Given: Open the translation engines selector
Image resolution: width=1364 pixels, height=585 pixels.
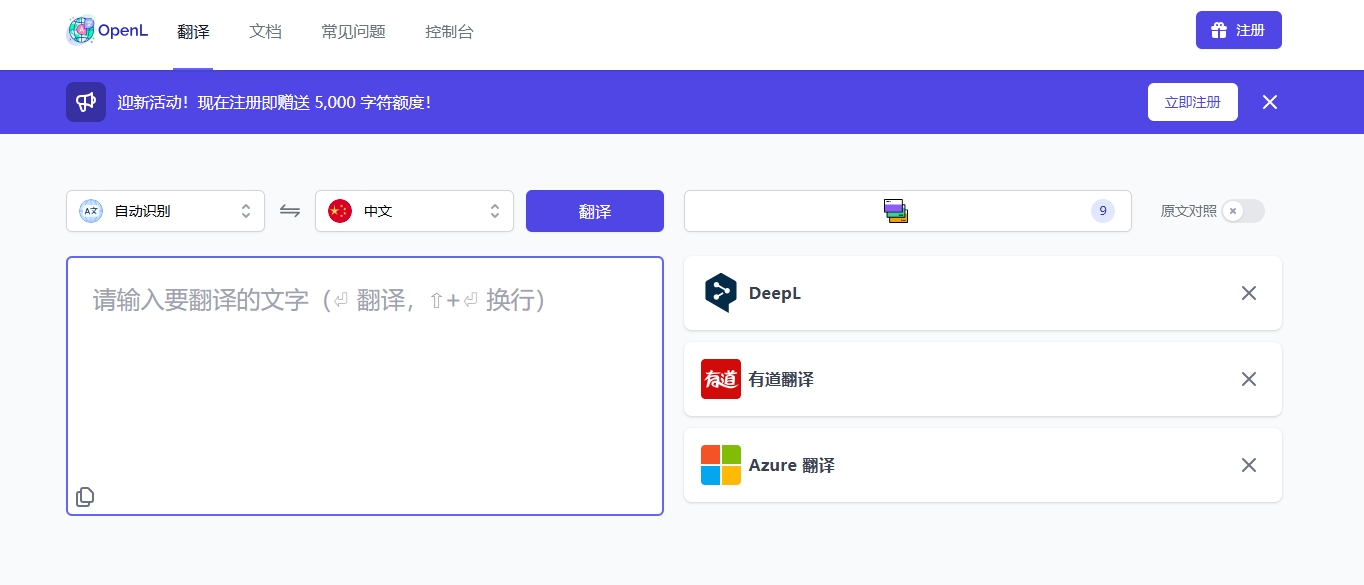Looking at the screenshot, I should click(x=907, y=211).
